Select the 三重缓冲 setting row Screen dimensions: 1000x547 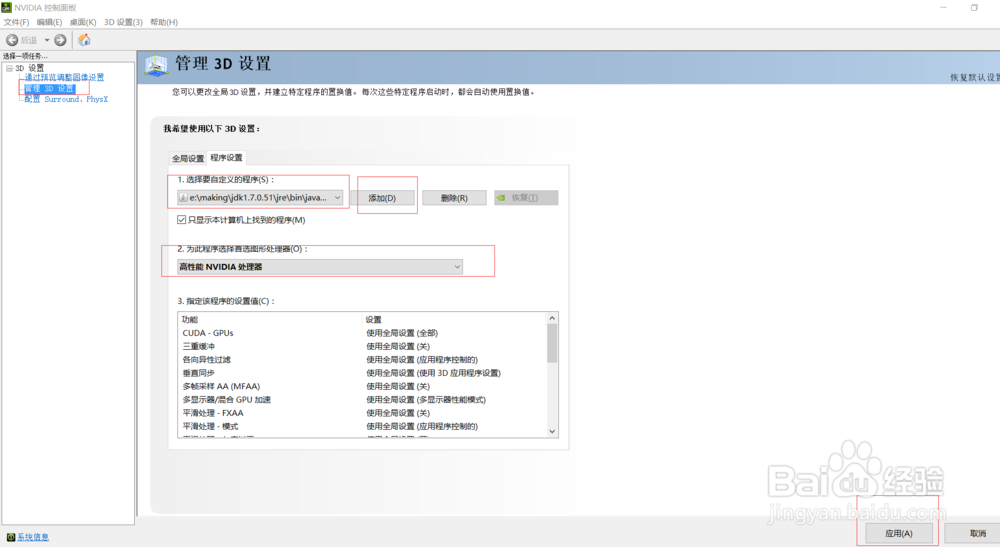tap(362, 346)
